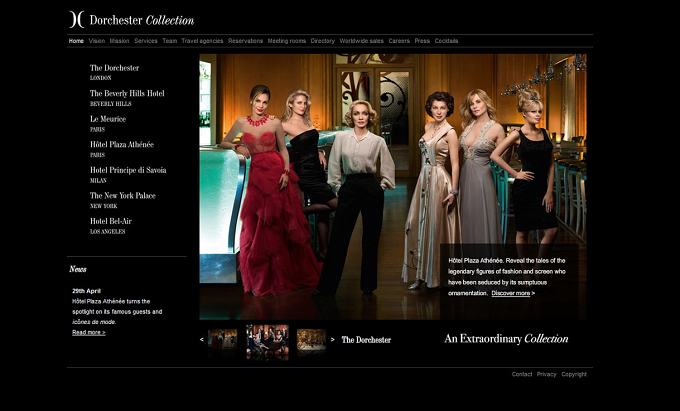Click the News section heading
Screen dimensions: 680x411
[78, 269]
